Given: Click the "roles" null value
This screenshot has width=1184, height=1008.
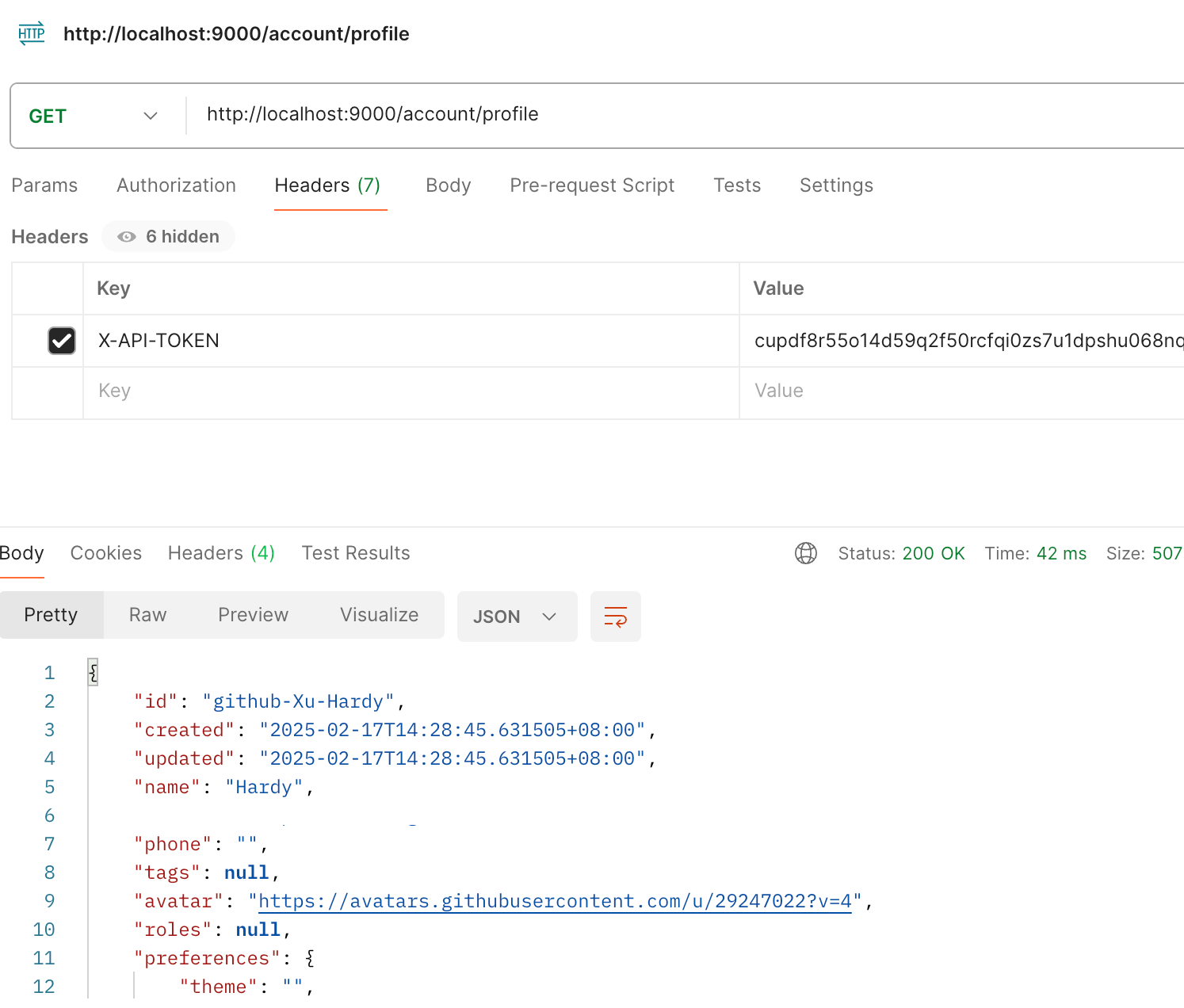Looking at the screenshot, I should (258, 930).
